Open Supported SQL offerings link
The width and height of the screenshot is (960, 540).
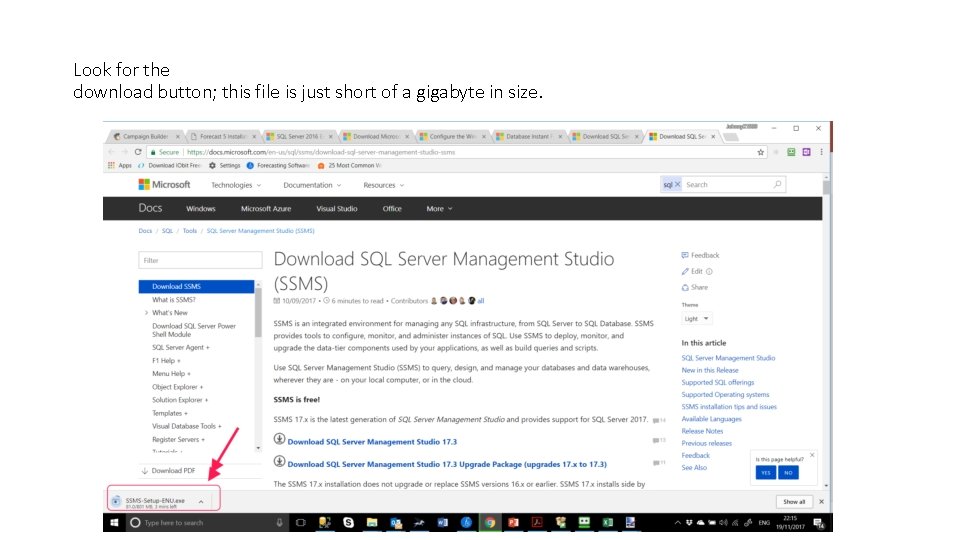(x=718, y=382)
